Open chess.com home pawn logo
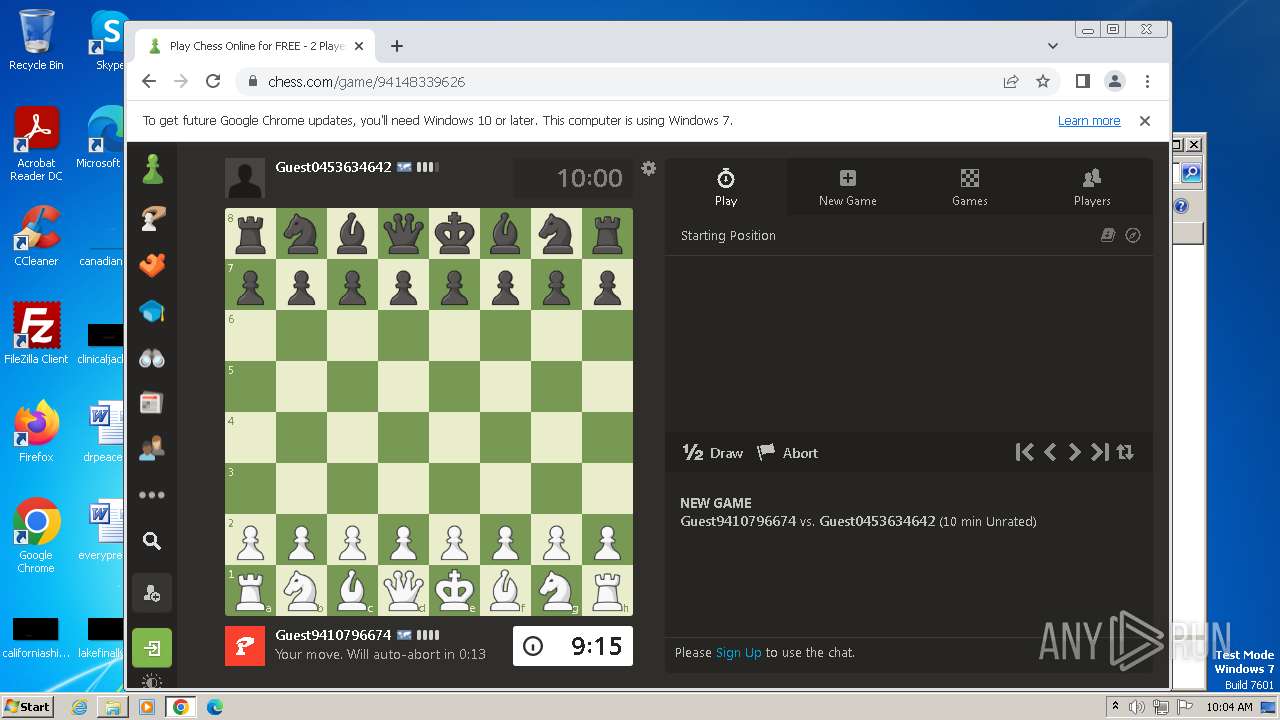Image resolution: width=1280 pixels, height=720 pixels. [x=152, y=170]
